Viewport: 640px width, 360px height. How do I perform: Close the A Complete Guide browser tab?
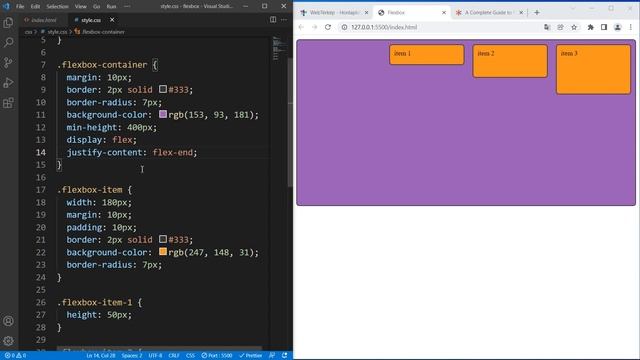[521, 13]
